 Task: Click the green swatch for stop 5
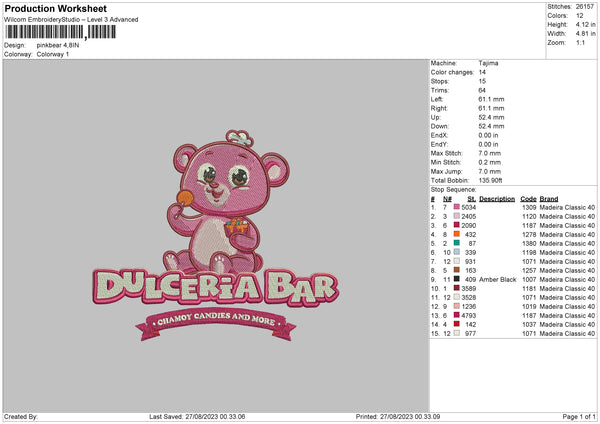(x=458, y=243)
